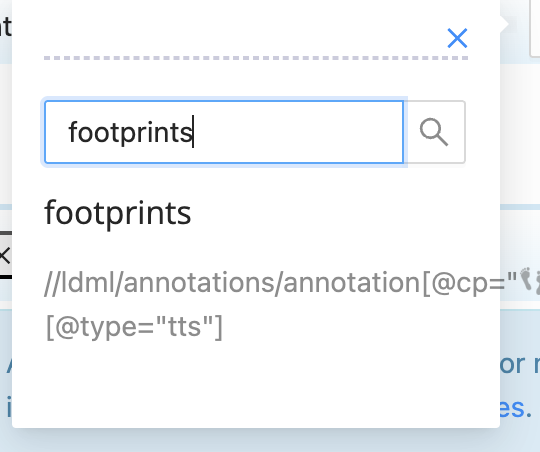Place cursor after the word footprints in search box
The image size is (540, 452).
pyautogui.click(x=193, y=132)
